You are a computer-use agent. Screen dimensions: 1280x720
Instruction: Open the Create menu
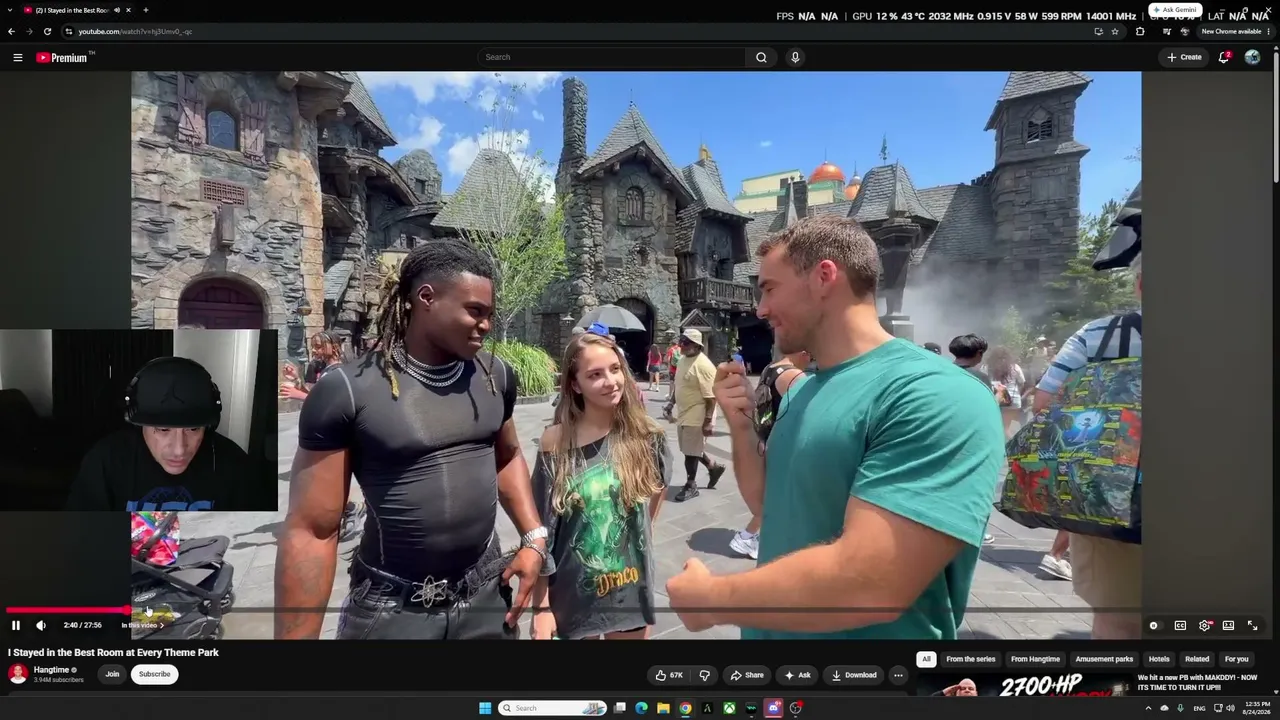(1184, 57)
